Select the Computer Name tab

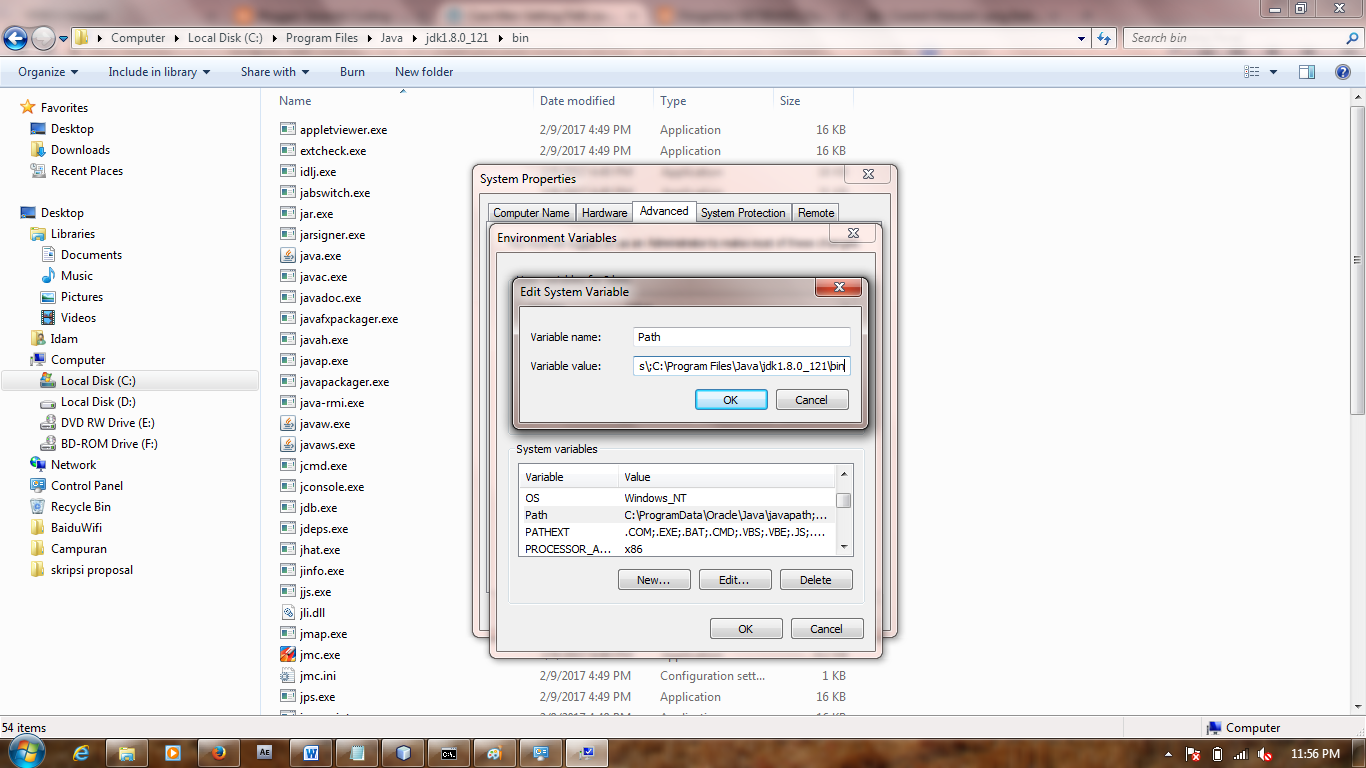pos(531,212)
